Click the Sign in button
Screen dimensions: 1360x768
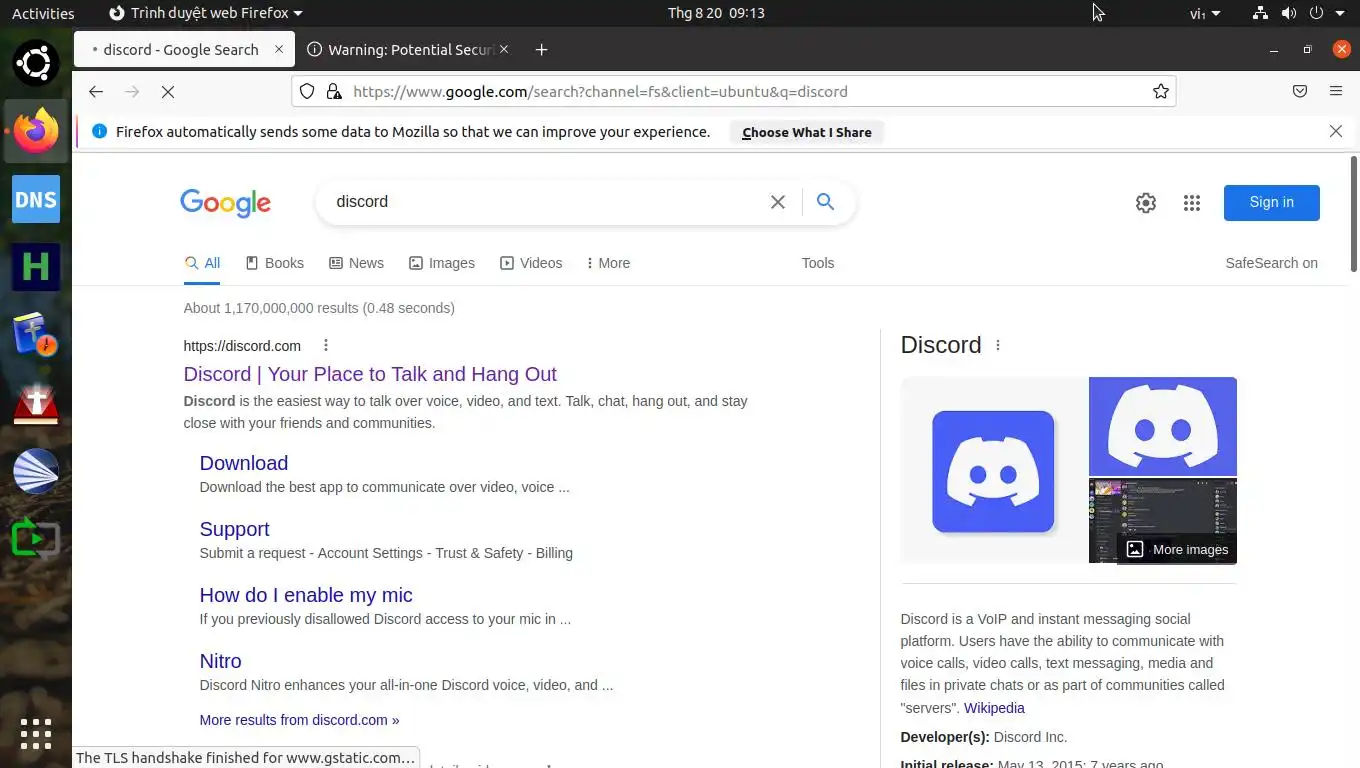[x=1271, y=202]
